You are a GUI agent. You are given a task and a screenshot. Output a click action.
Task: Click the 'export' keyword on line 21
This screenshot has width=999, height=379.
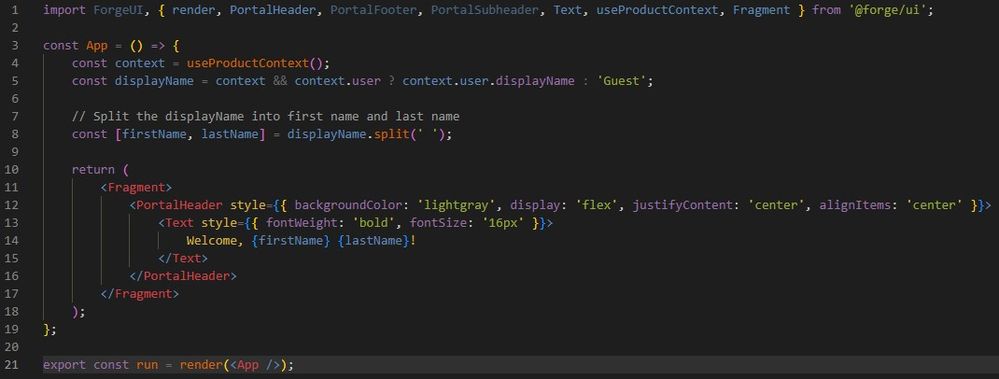click(x=64, y=365)
